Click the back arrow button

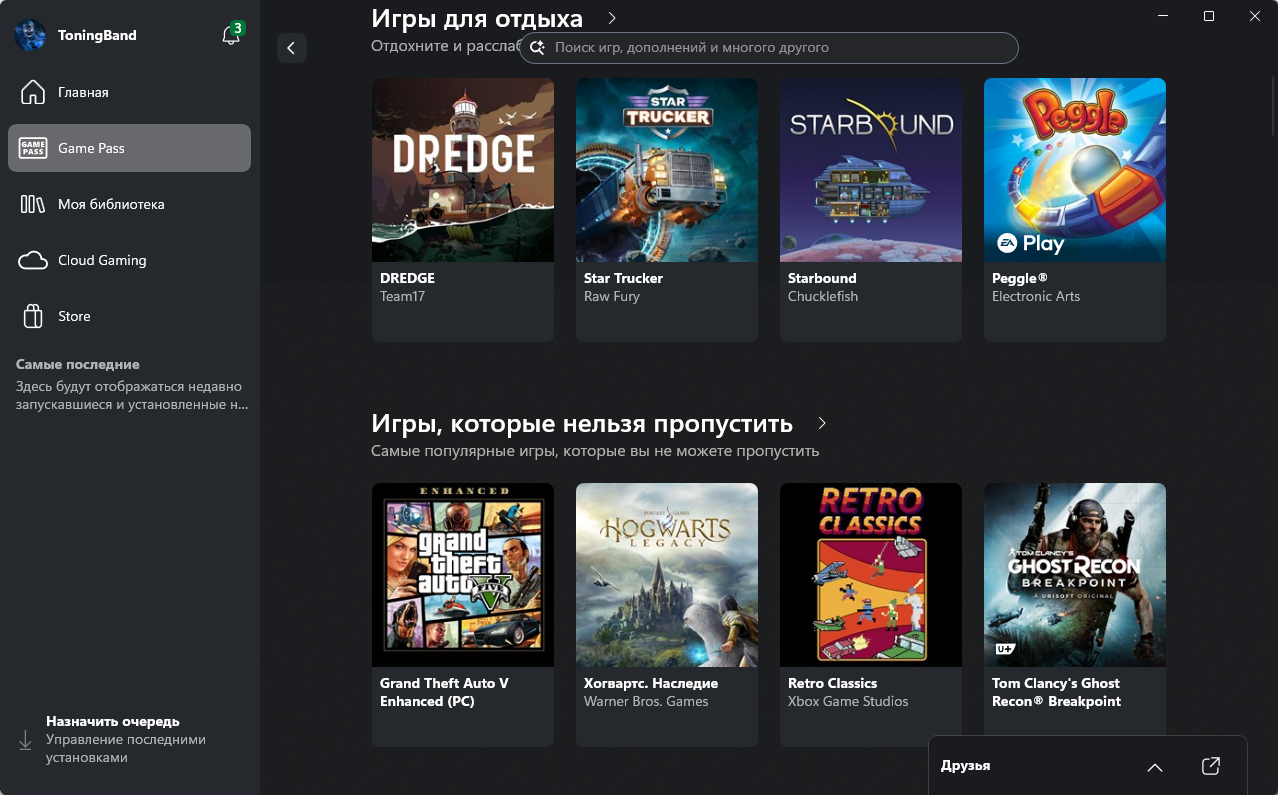coord(291,48)
